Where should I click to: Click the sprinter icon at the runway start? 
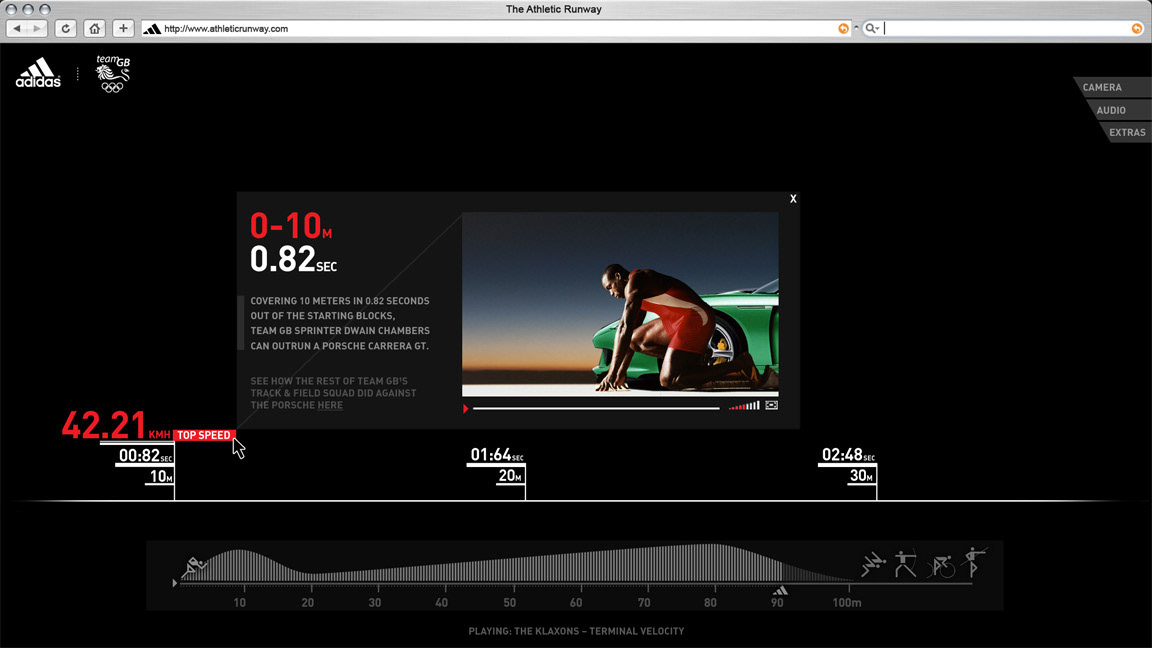195,567
